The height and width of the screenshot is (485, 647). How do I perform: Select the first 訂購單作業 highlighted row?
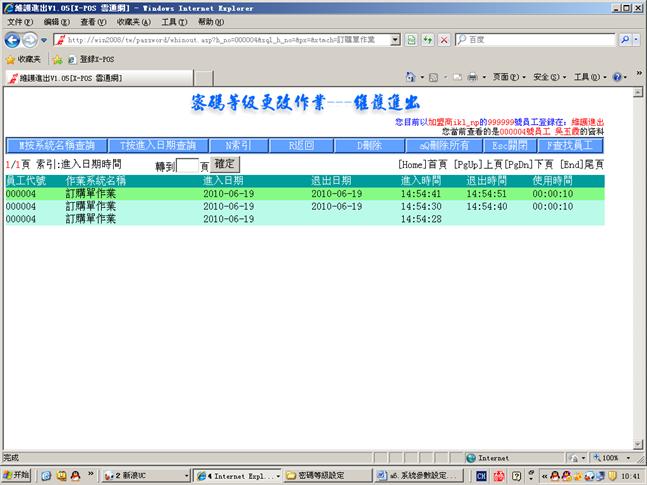[x=90, y=193]
